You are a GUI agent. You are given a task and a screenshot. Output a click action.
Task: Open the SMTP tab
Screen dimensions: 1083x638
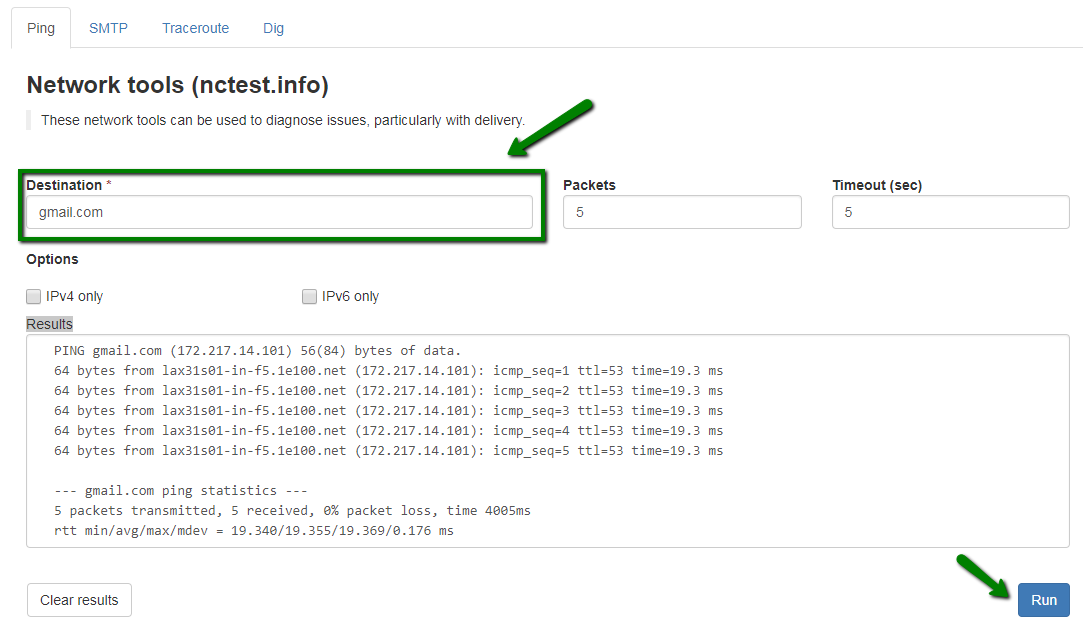108,28
